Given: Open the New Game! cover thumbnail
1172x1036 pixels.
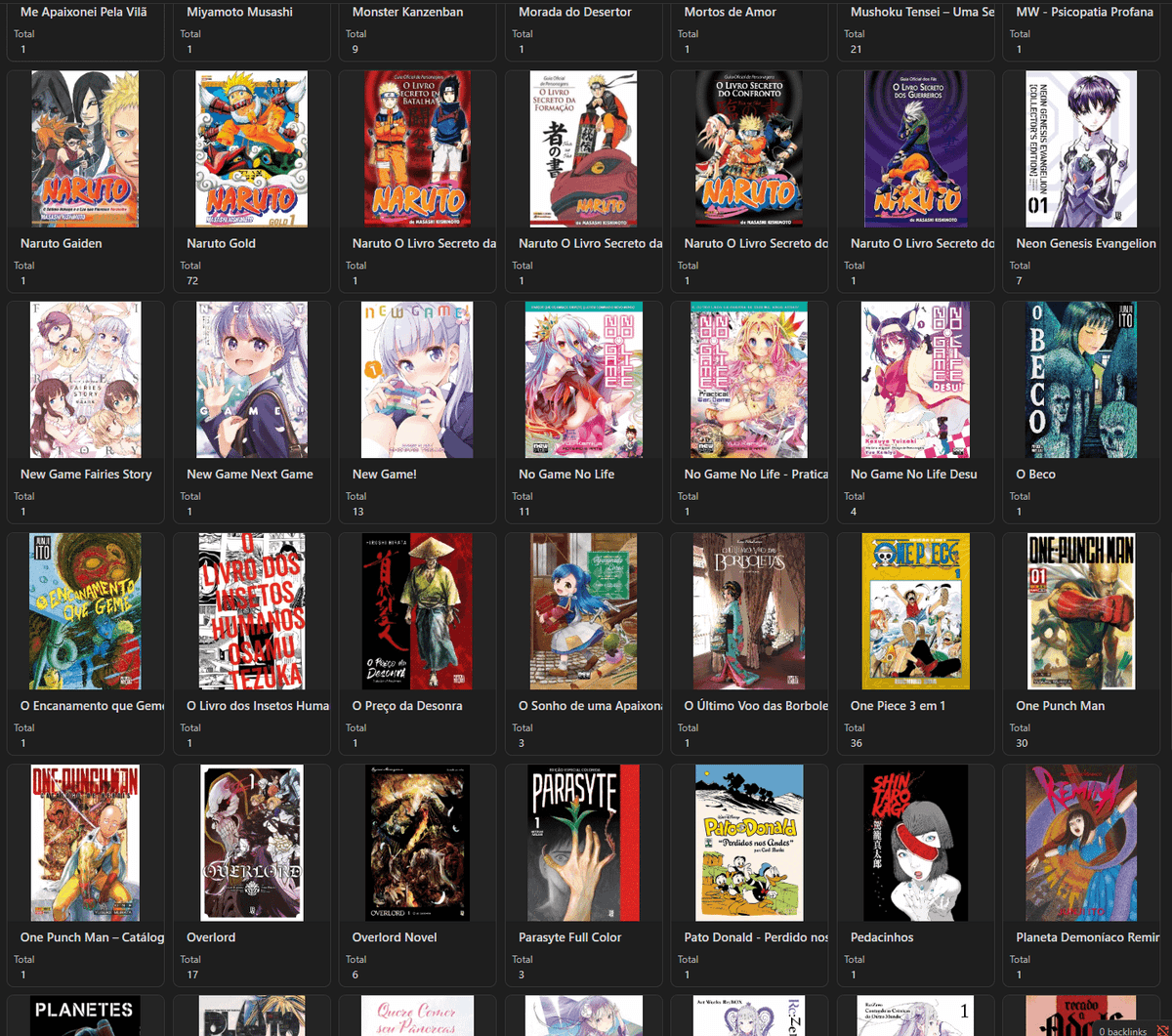Looking at the screenshot, I should (418, 380).
